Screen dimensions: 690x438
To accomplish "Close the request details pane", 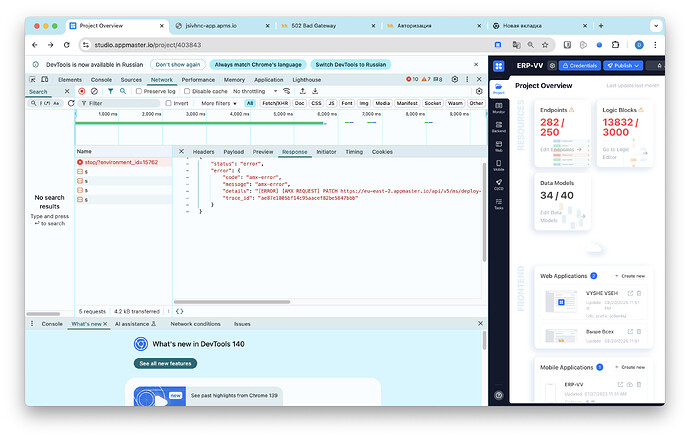I will (x=181, y=152).
